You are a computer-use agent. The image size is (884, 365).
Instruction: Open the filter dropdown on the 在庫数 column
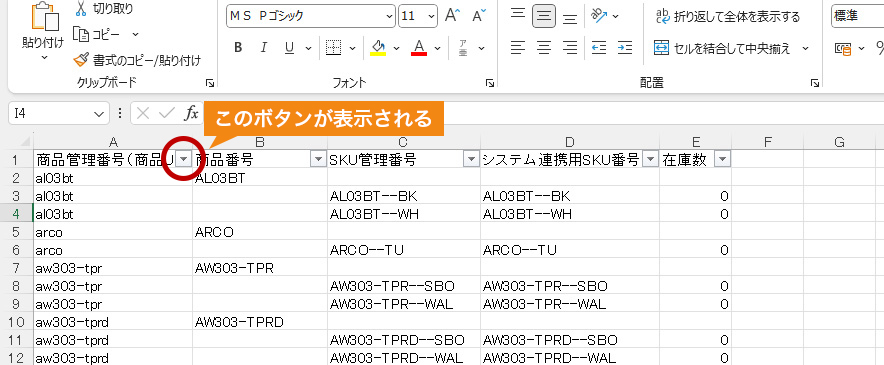point(722,160)
